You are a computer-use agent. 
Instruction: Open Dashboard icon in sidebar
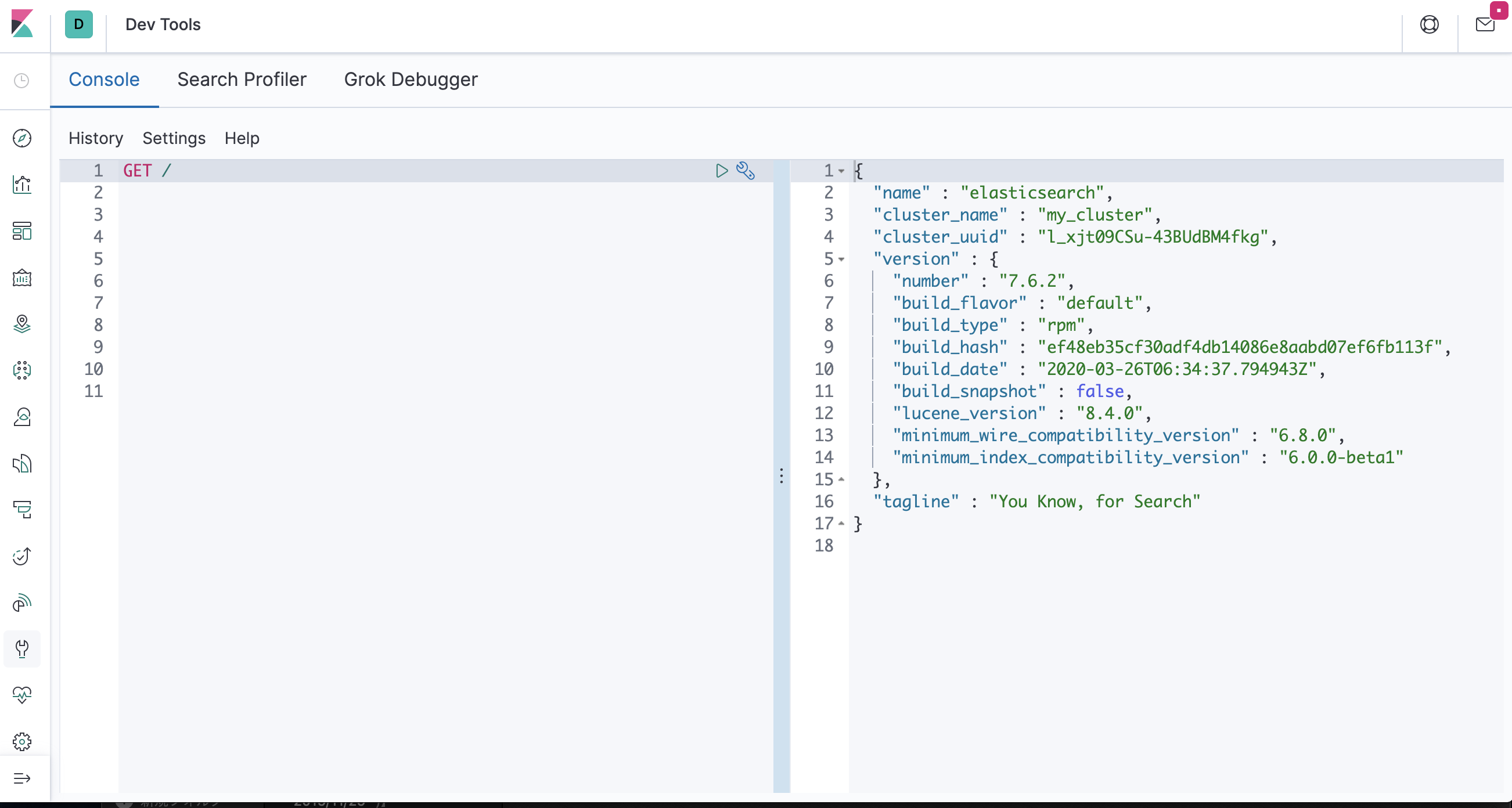21,231
